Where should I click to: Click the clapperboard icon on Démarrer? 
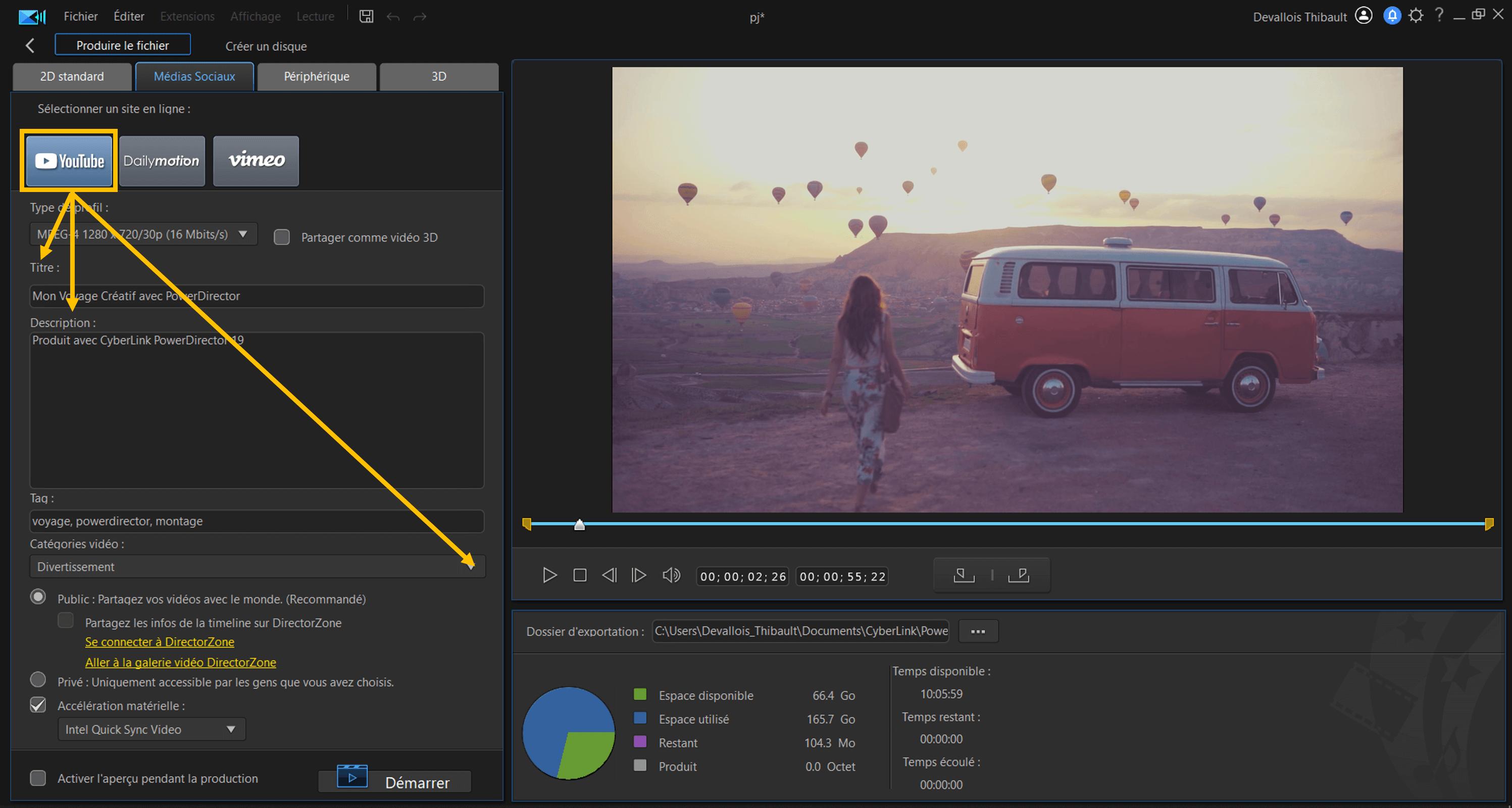(352, 776)
